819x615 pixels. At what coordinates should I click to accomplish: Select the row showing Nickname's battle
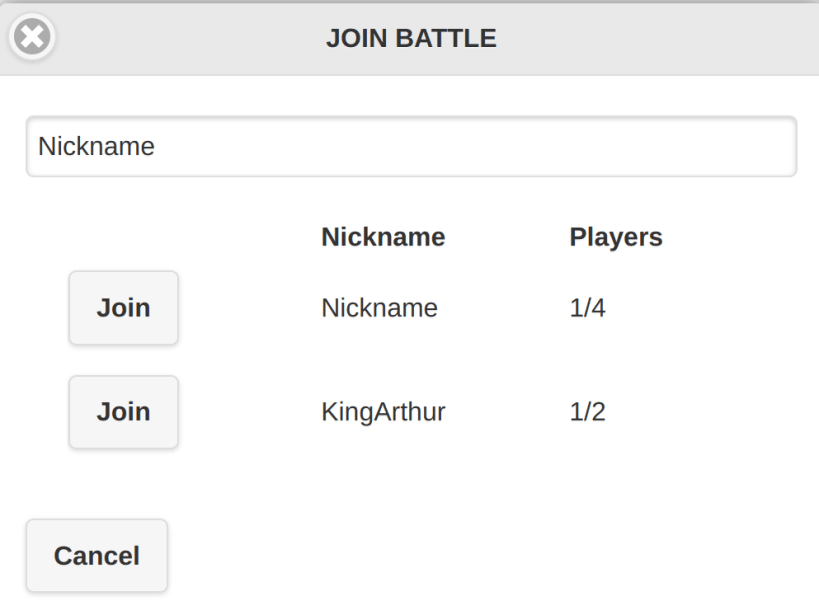(379, 308)
